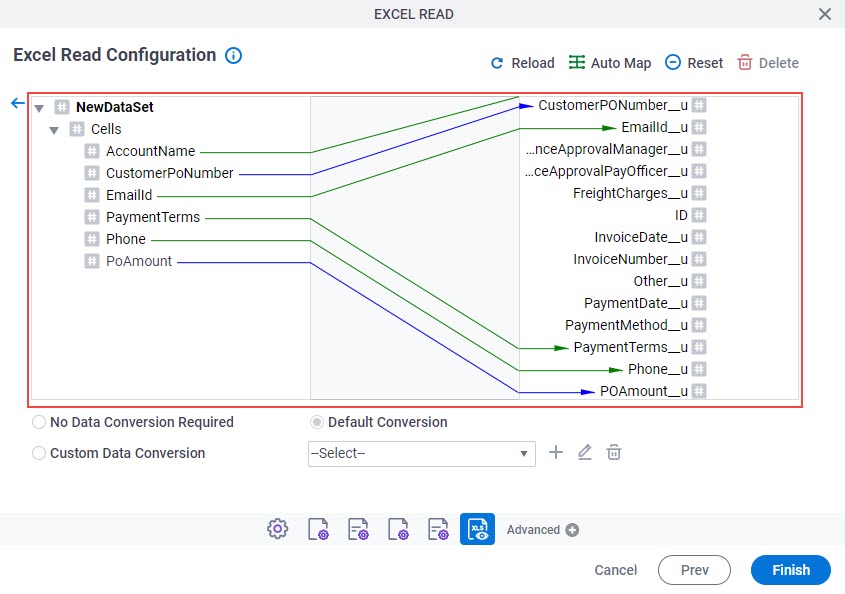Click the Finish button
This screenshot has width=845, height=594.
point(791,570)
